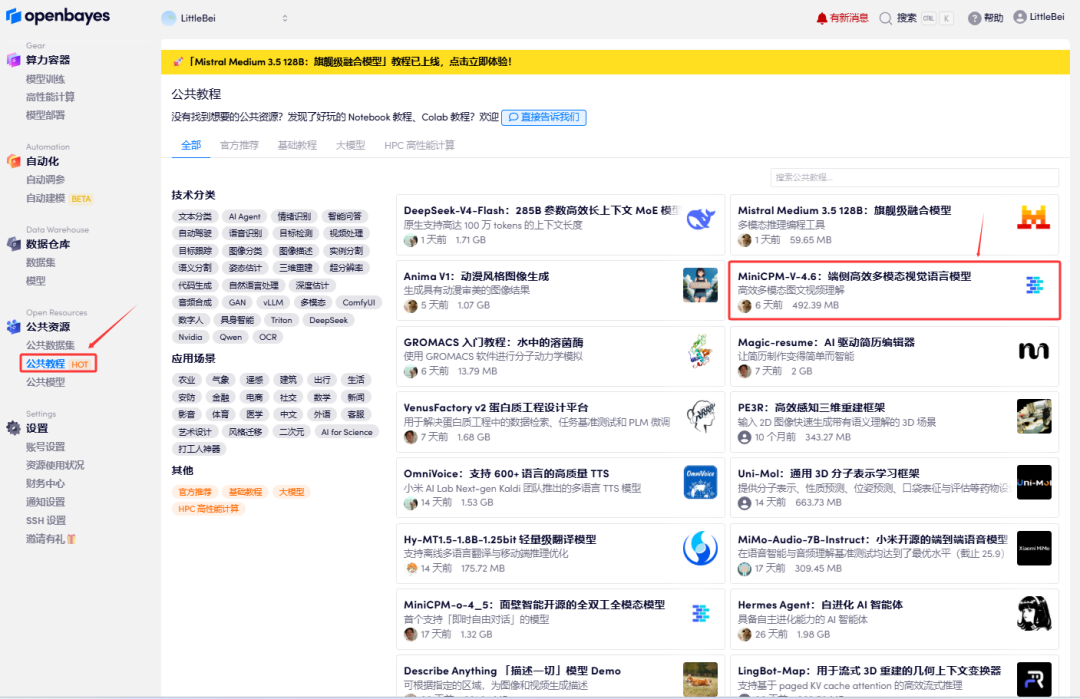This screenshot has height=699, width=1080.
Task: Filter by the AI Agent tag
Action: [x=245, y=216]
